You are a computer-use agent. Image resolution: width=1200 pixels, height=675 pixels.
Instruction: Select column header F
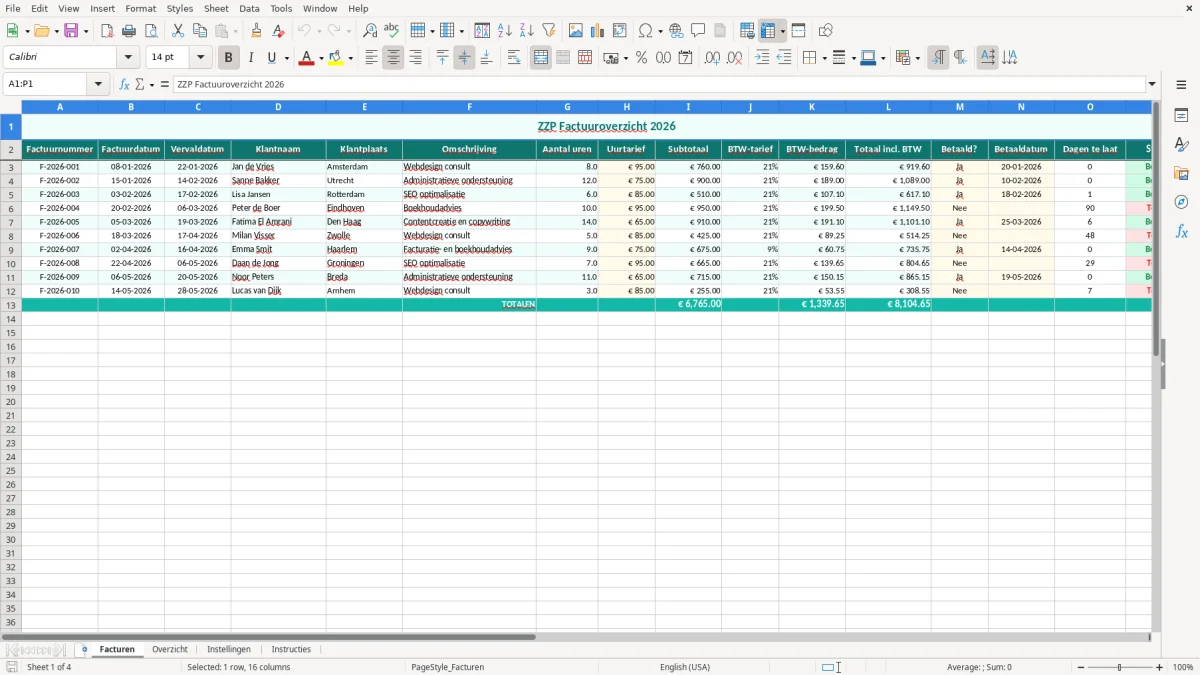469,106
